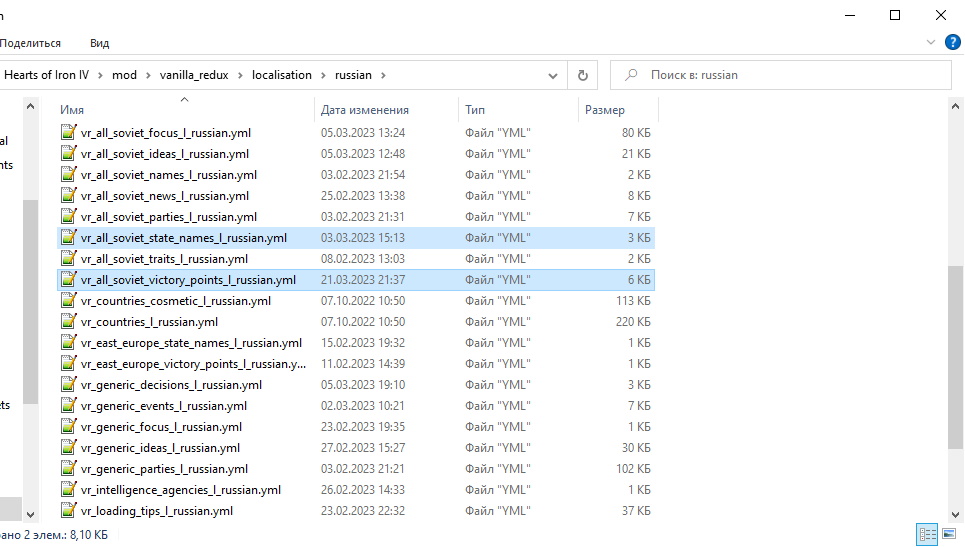This screenshot has width=965, height=547.
Task: Switch to large icons view layout
Action: click(949, 533)
